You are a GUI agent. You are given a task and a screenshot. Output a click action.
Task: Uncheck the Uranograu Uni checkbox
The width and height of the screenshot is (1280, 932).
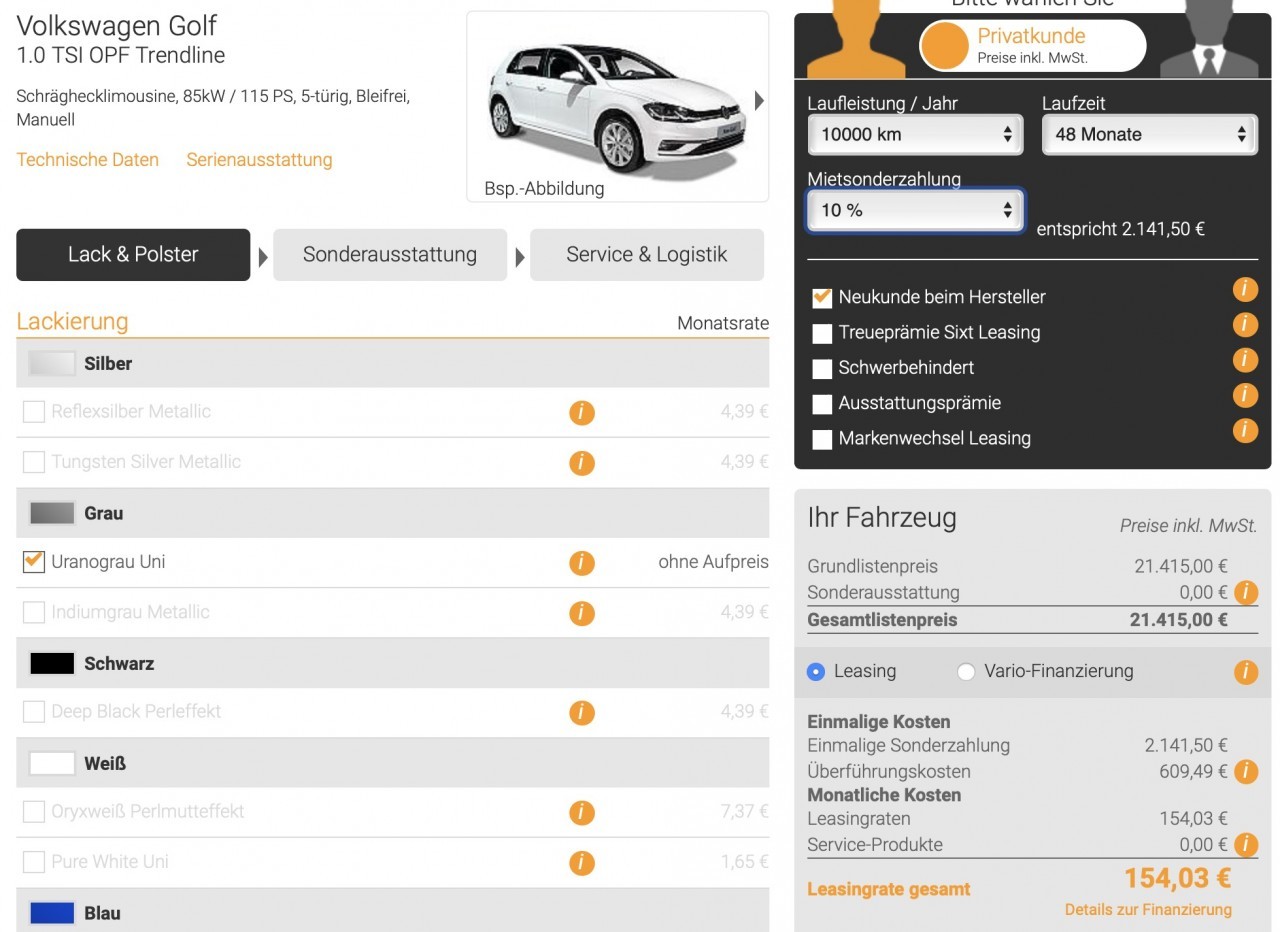34,562
